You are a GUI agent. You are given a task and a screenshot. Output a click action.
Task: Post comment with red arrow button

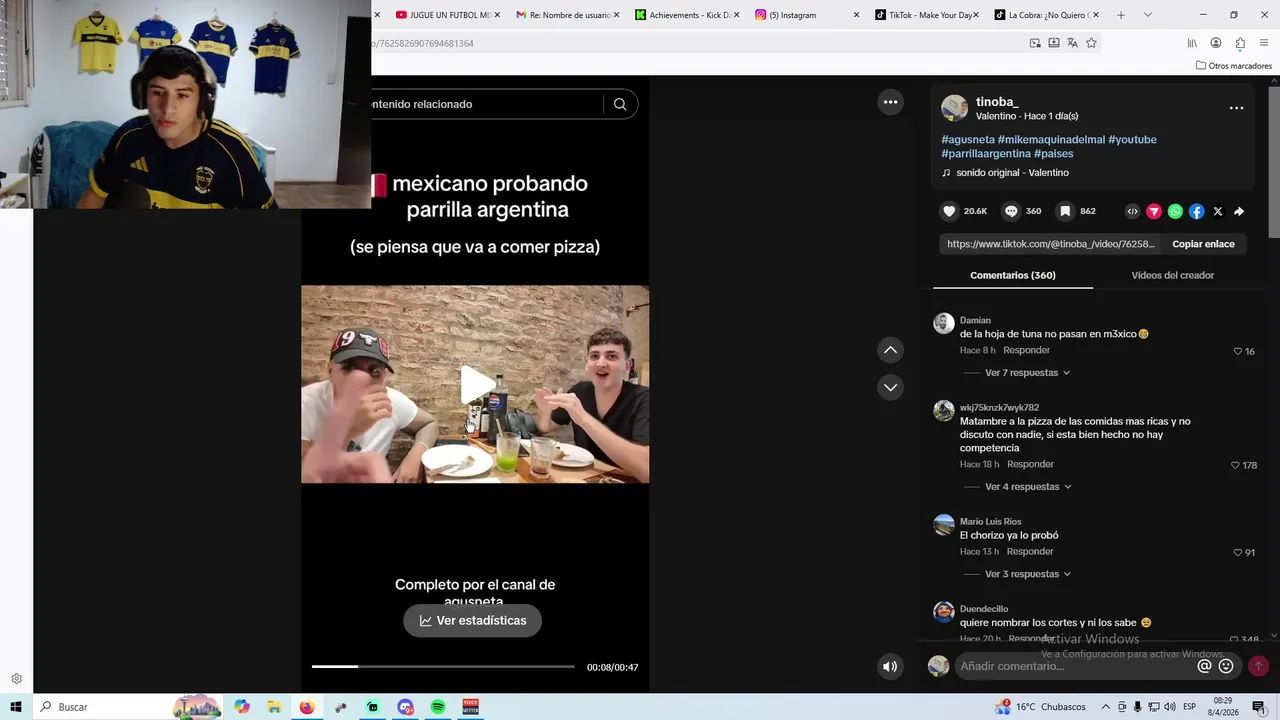(x=1258, y=666)
